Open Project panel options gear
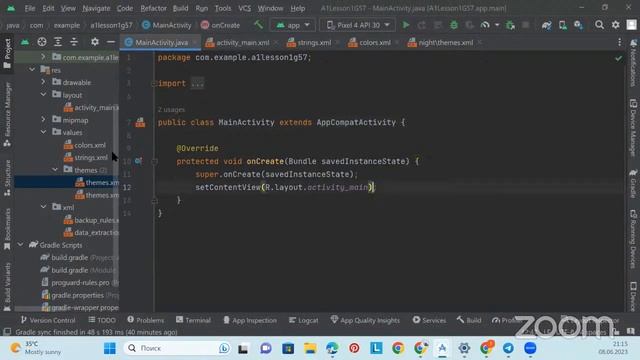 [x=95, y=42]
